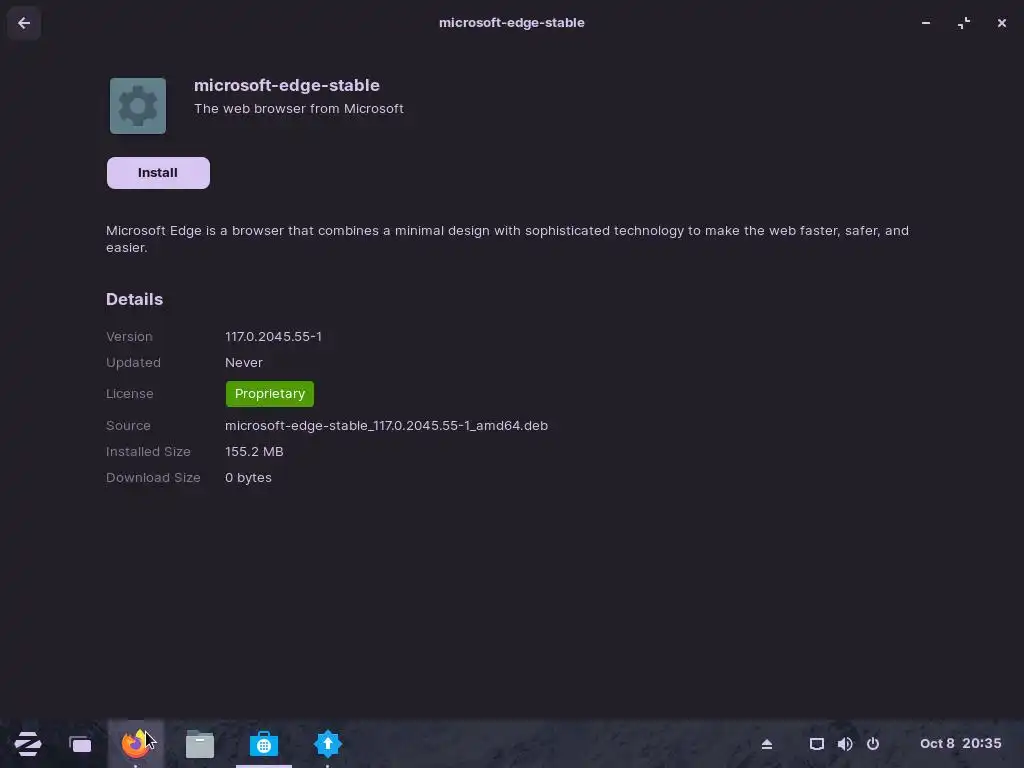The height and width of the screenshot is (768, 1024).
Task: Click the Download Size label
Action: tap(153, 478)
